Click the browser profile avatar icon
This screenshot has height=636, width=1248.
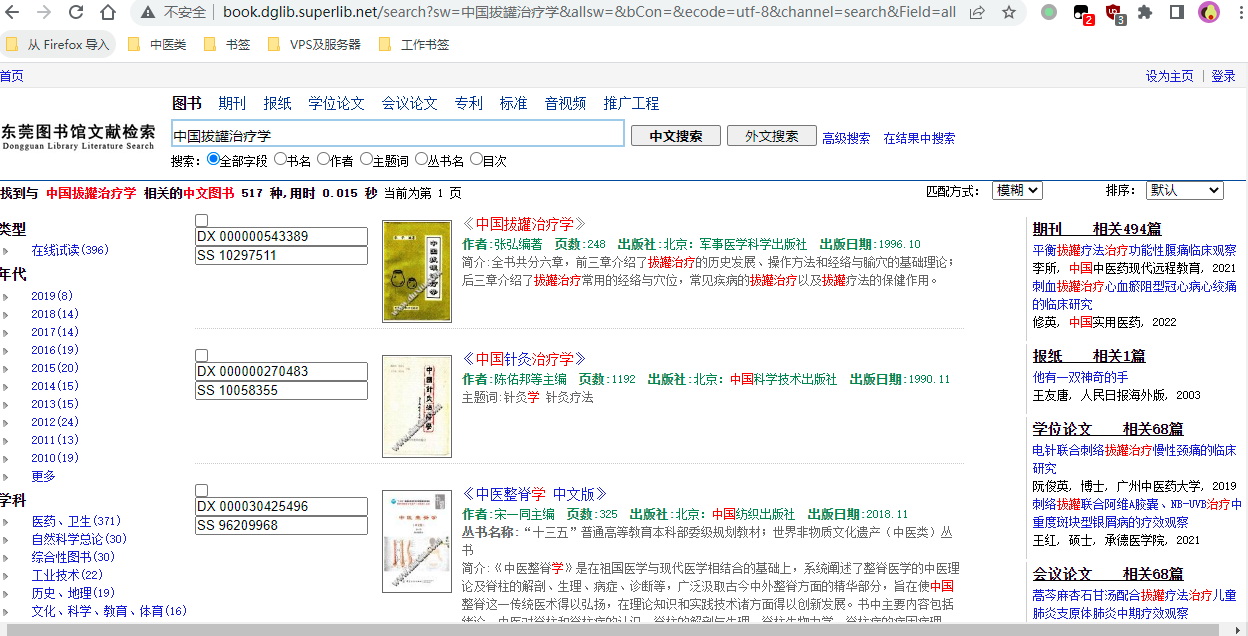pyautogui.click(x=1209, y=13)
